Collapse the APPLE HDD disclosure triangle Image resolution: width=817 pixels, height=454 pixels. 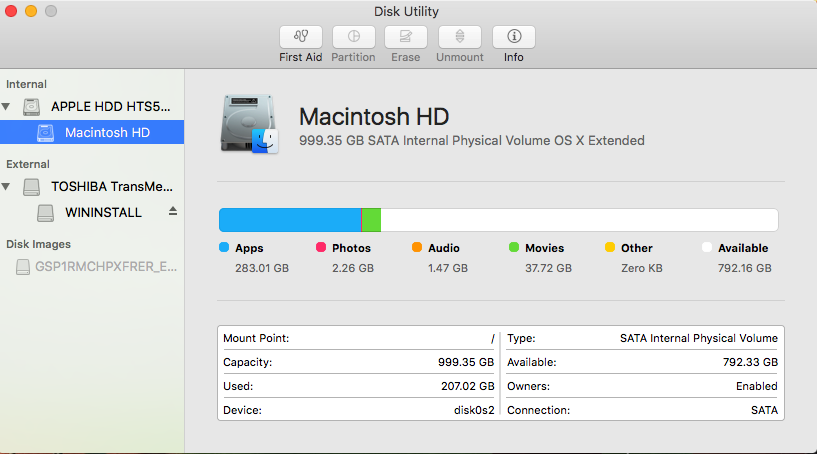click(x=6, y=107)
